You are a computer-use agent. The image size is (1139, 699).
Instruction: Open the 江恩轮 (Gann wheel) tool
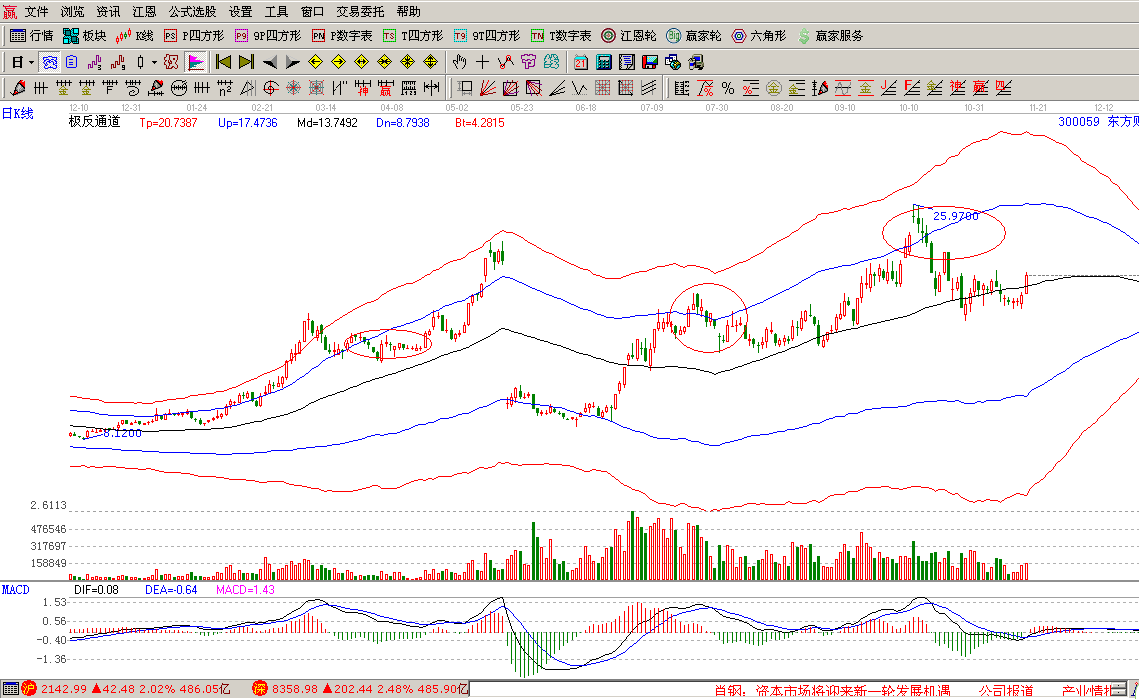pyautogui.click(x=628, y=36)
